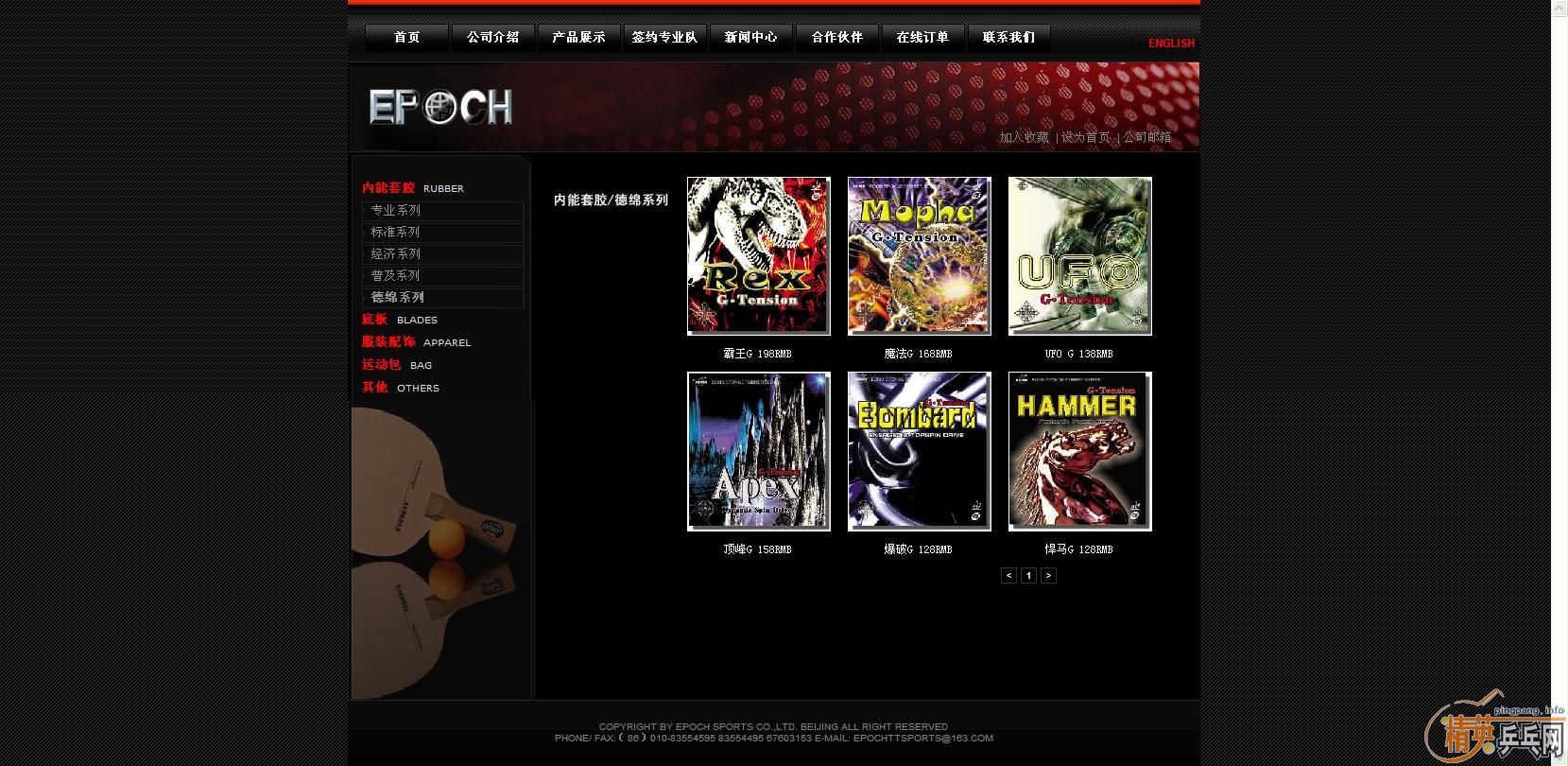Open the 标准系列 subcategory
Screen dimensions: 1568x766
click(x=443, y=233)
